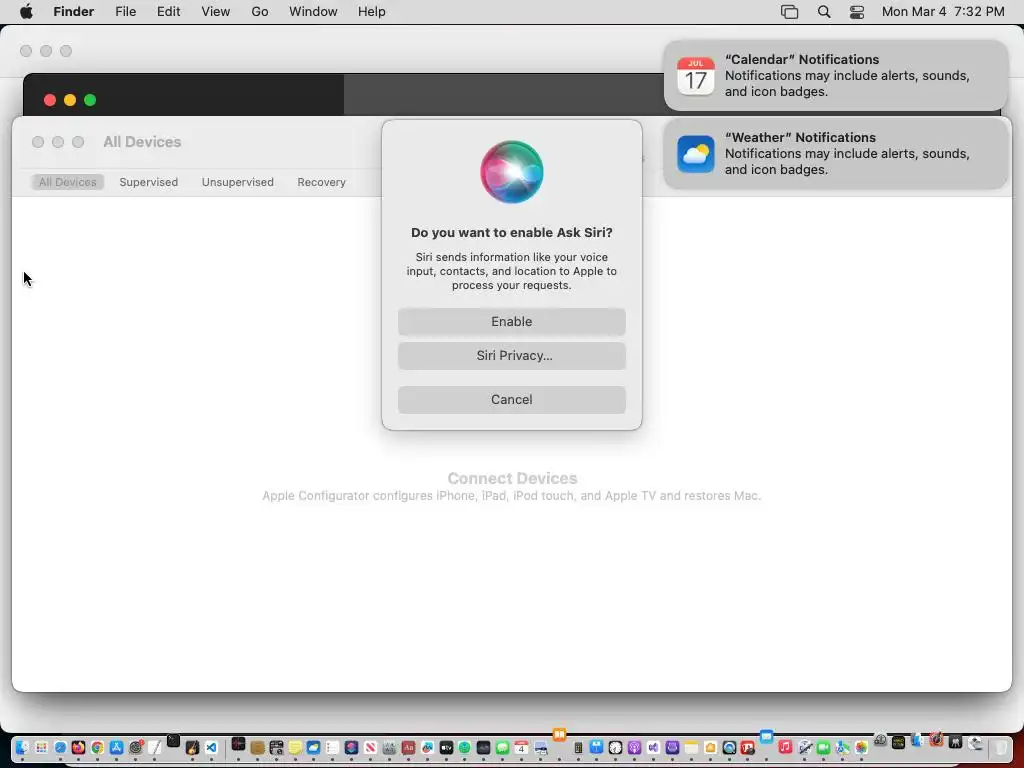This screenshot has height=768, width=1024.
Task: Open Trash from the Dock
Action: 1000,748
